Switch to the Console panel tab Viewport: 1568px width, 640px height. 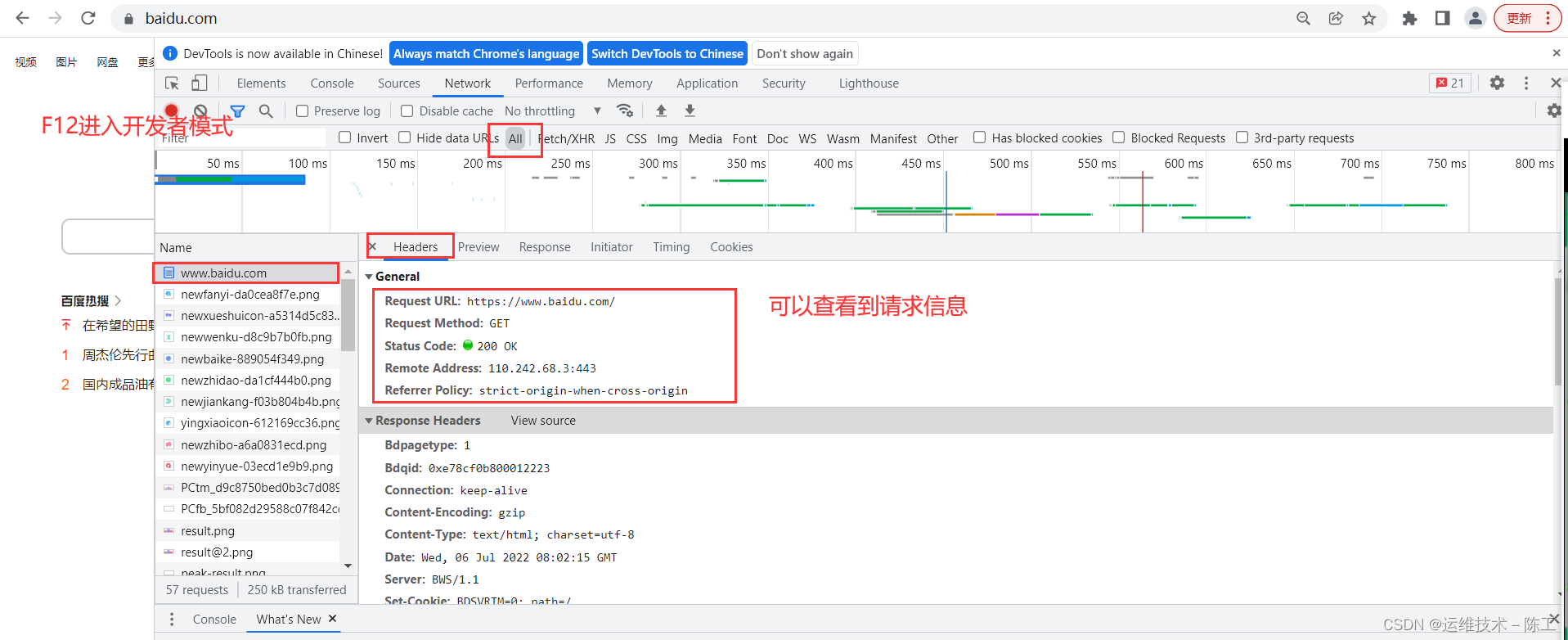(x=332, y=83)
